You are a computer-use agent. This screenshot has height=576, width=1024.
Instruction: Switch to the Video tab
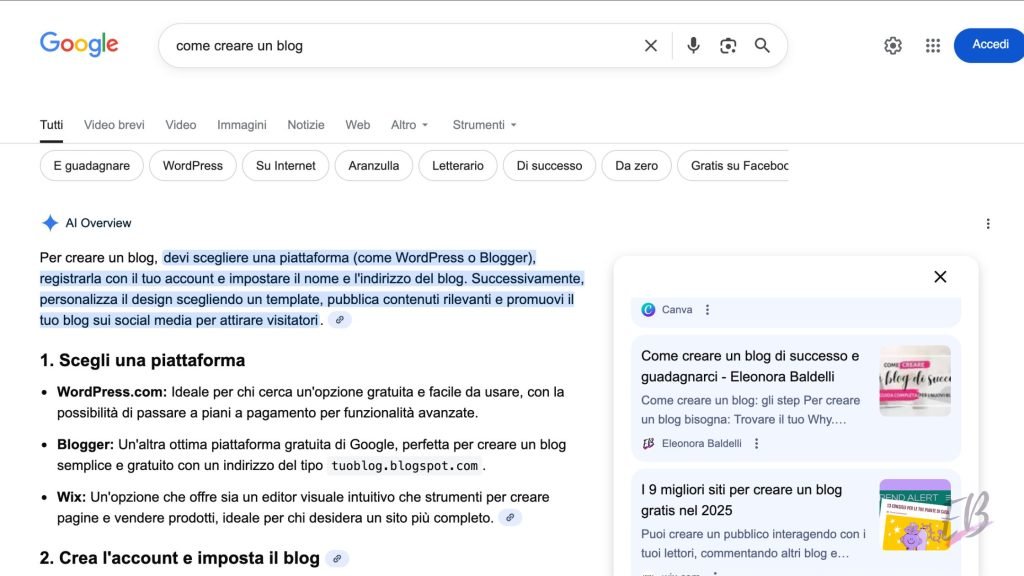[180, 125]
